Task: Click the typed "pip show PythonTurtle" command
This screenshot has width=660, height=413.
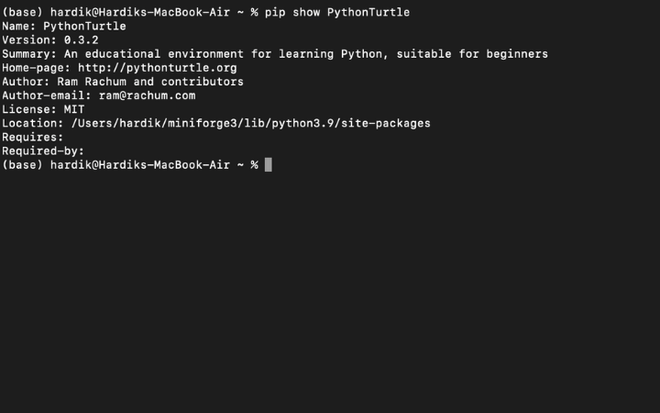Action: pyautogui.click(x=337, y=12)
